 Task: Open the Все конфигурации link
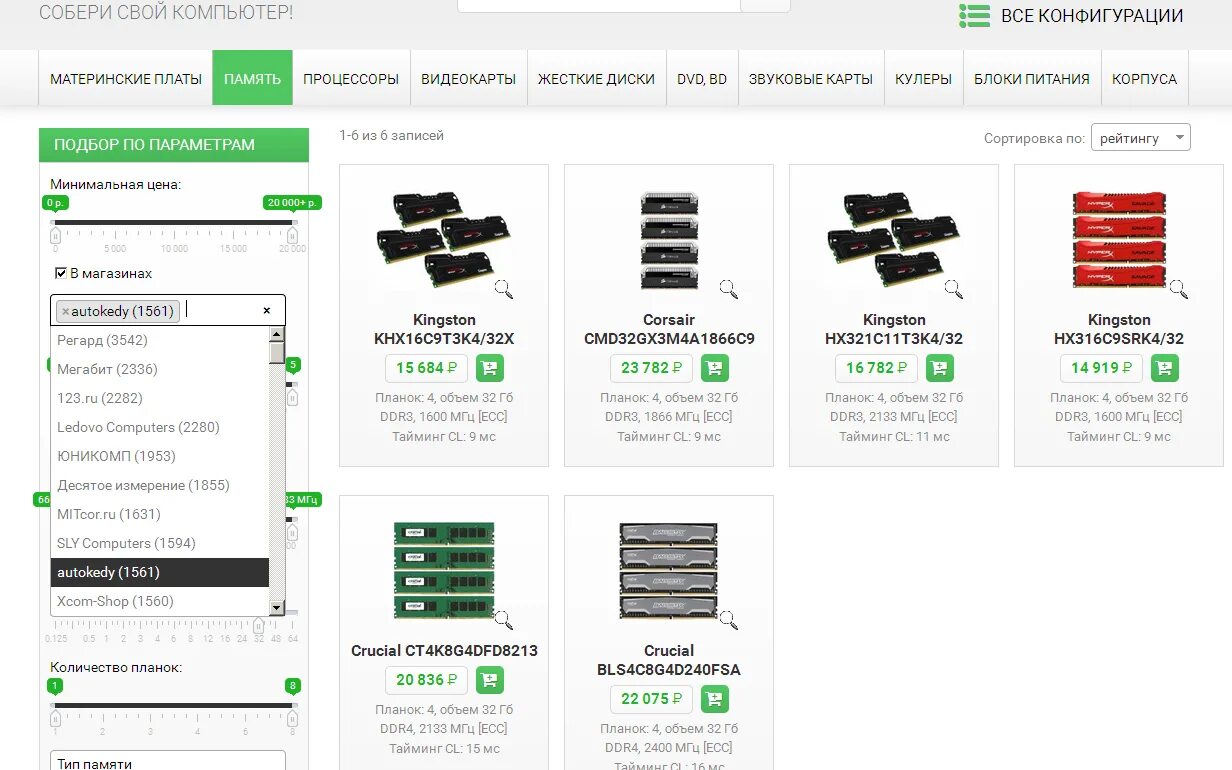pyautogui.click(x=1092, y=16)
